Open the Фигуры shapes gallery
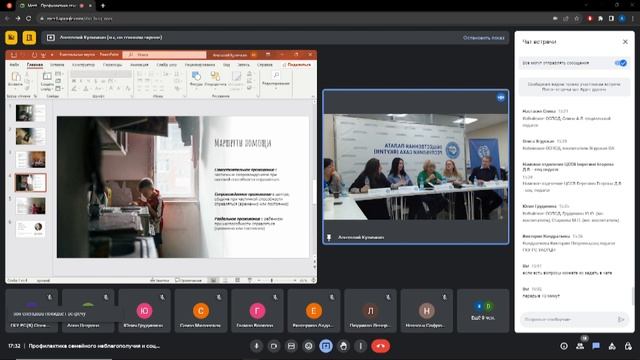 pos(196,79)
